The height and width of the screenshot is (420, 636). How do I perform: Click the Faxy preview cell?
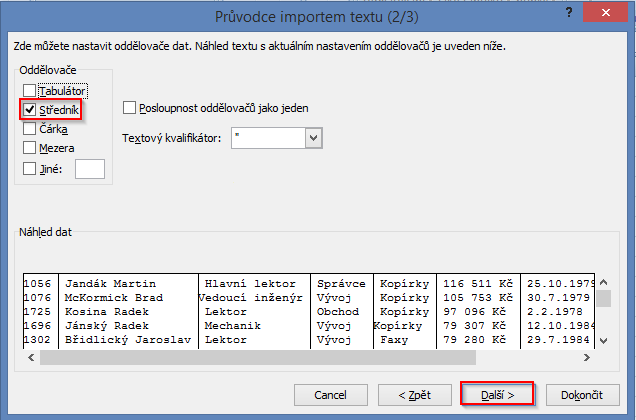point(394,340)
